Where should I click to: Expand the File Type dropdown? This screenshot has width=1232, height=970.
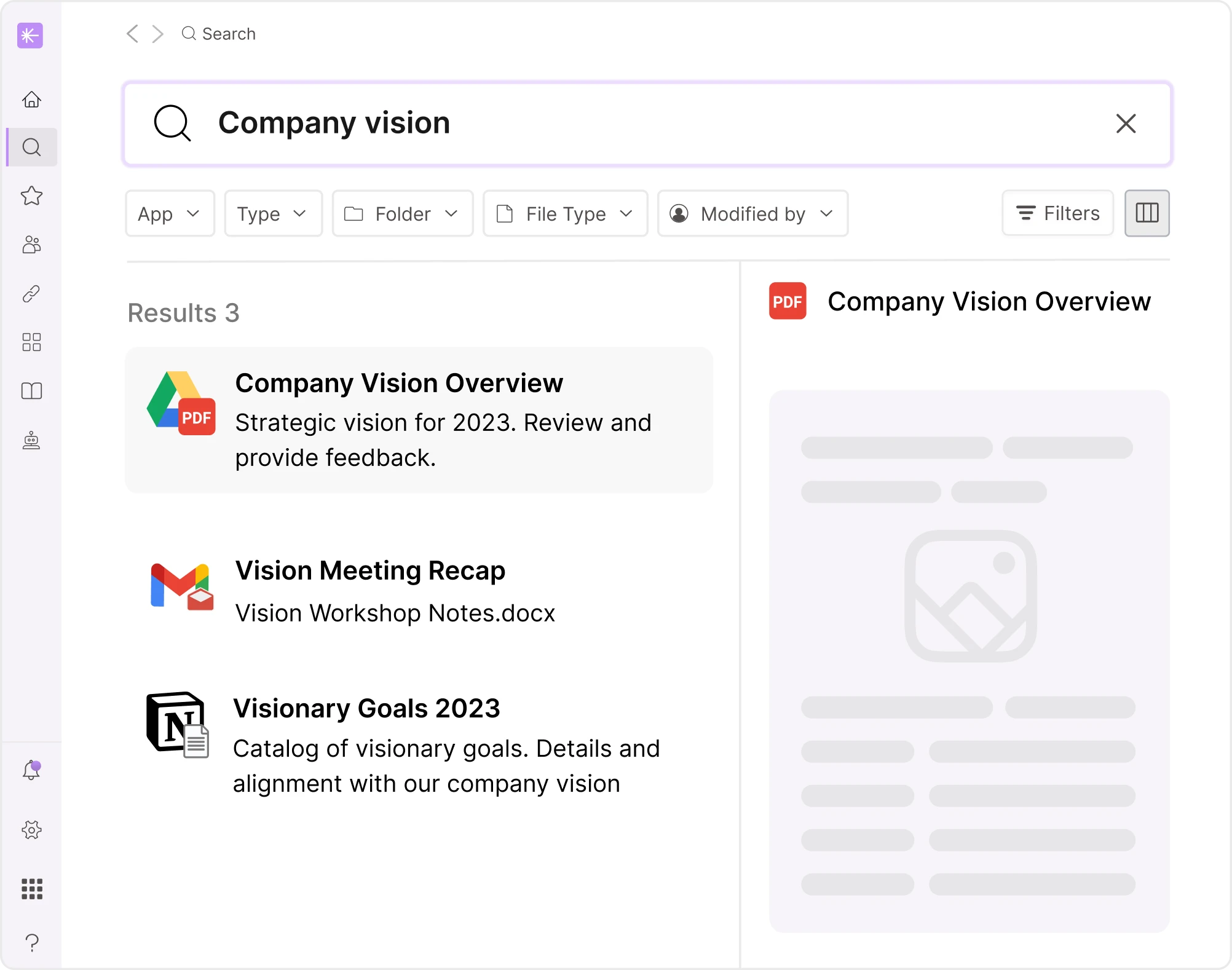click(x=565, y=214)
